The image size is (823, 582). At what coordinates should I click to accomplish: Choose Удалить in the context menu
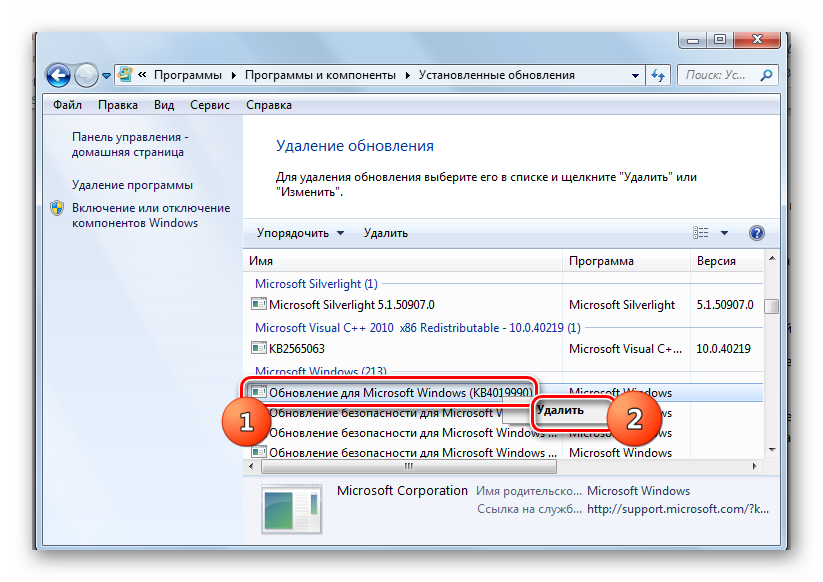(x=561, y=410)
